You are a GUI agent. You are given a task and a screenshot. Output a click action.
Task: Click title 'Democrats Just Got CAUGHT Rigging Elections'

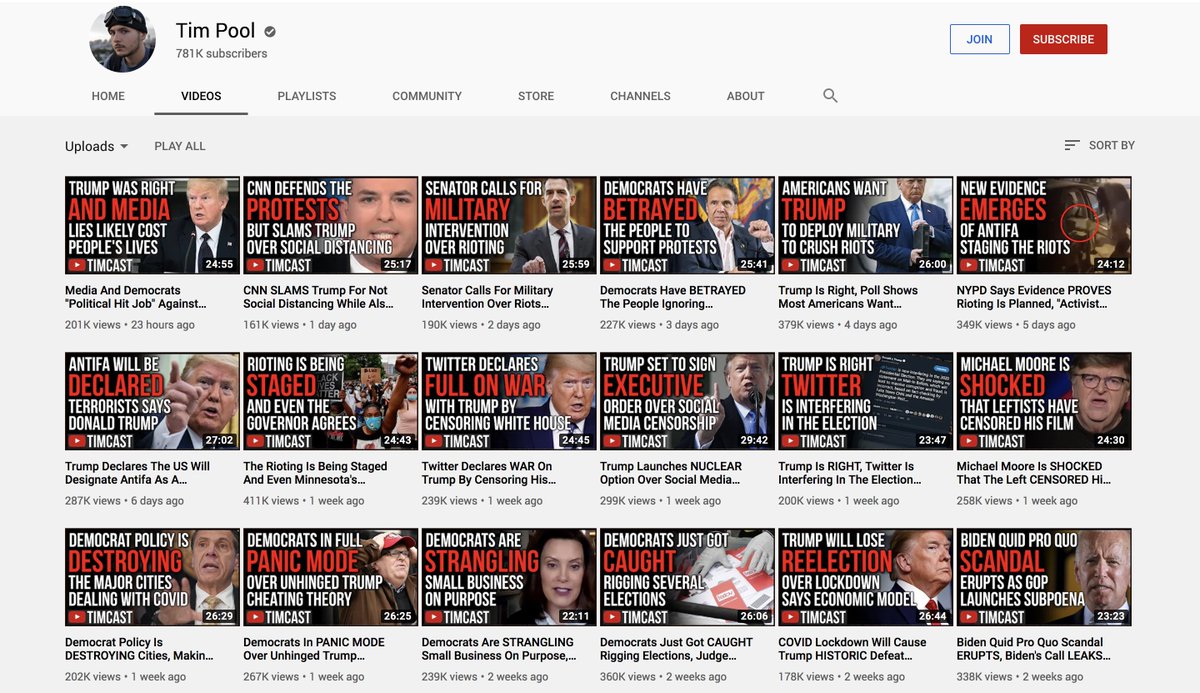677,649
